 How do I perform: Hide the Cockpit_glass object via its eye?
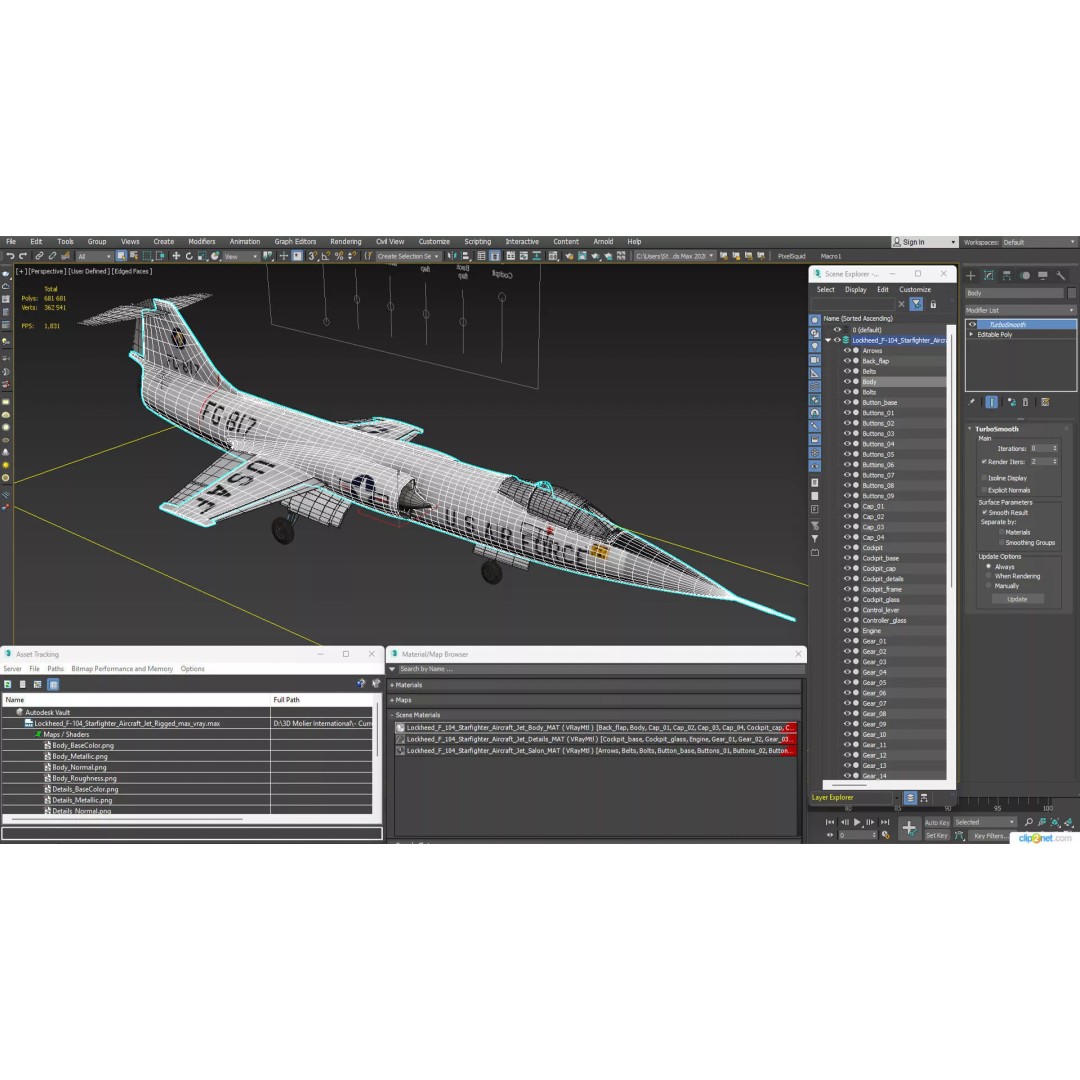pos(847,599)
